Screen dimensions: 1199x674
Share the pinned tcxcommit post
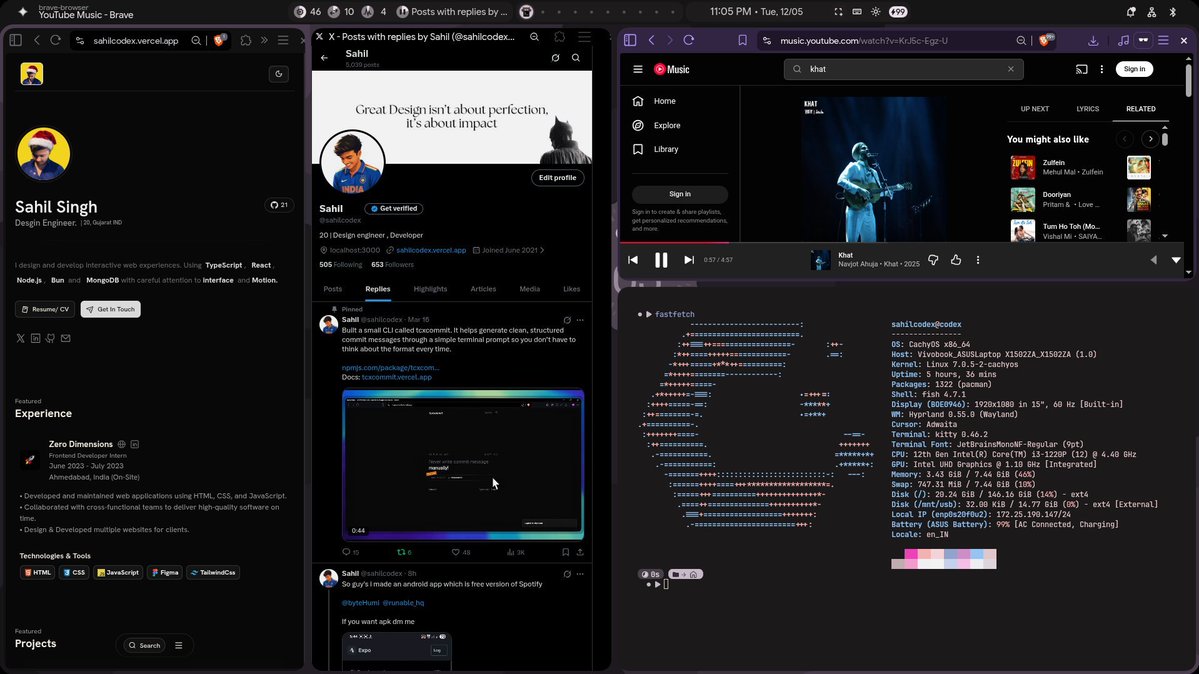click(580, 552)
